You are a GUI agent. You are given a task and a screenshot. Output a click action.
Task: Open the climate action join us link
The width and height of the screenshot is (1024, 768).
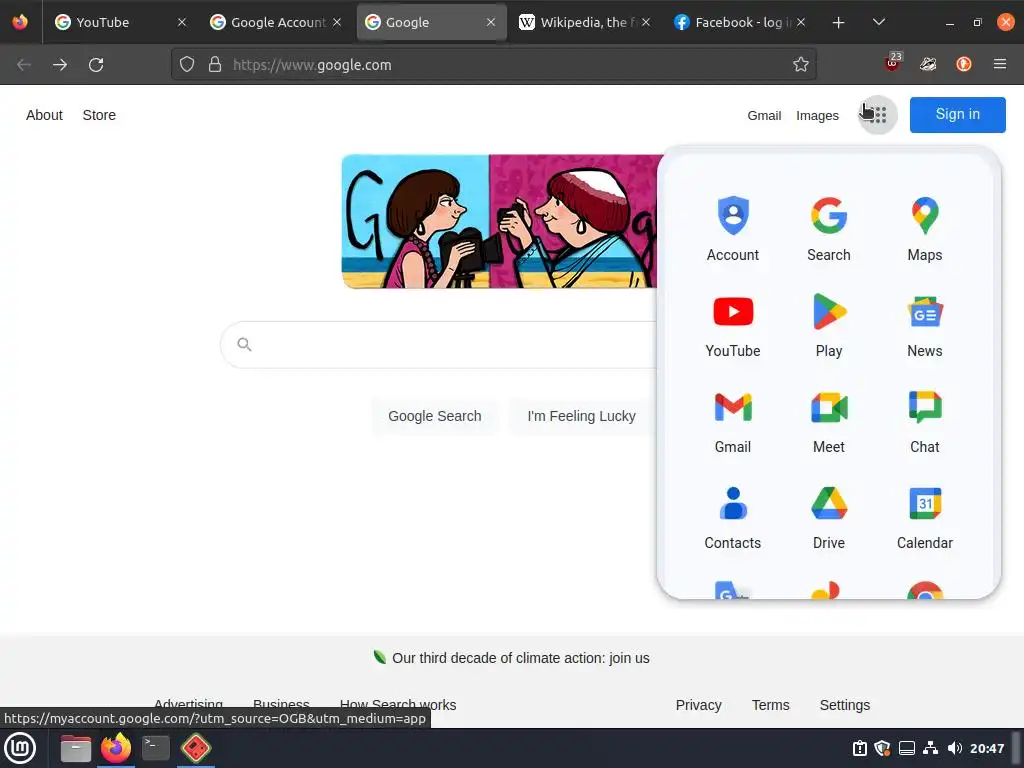[520, 658]
